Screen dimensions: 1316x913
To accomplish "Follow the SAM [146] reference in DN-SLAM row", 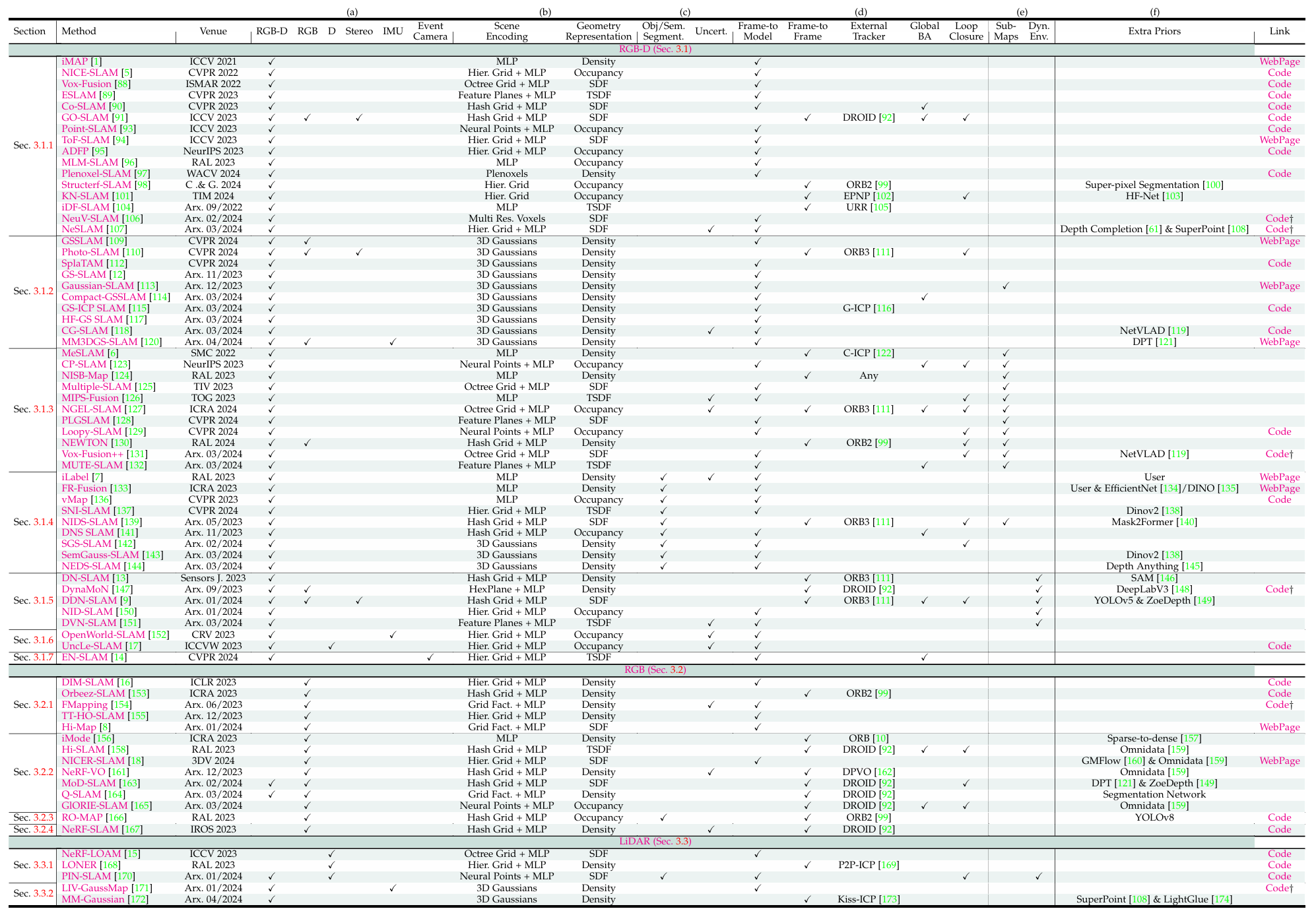I will [1154, 578].
